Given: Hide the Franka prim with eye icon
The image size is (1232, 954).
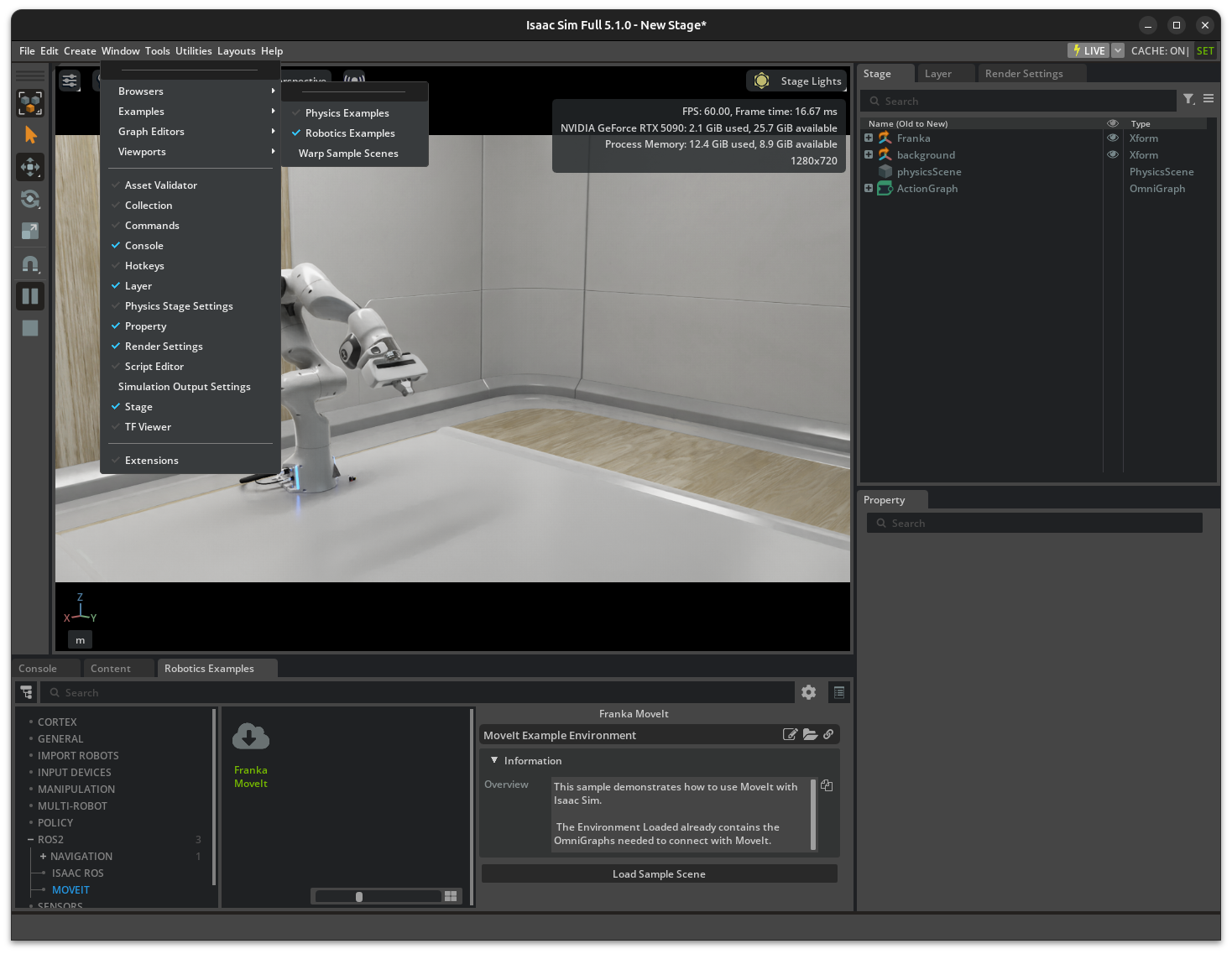Looking at the screenshot, I should tap(1113, 138).
